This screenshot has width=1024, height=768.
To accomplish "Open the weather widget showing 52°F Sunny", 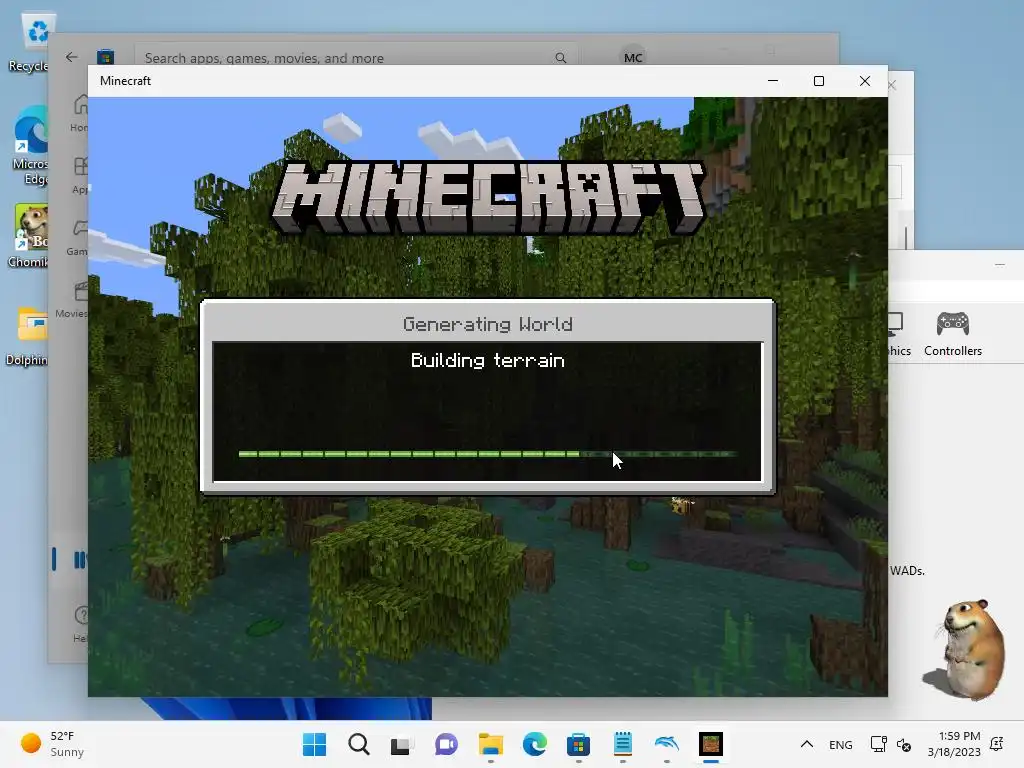I will 52,744.
